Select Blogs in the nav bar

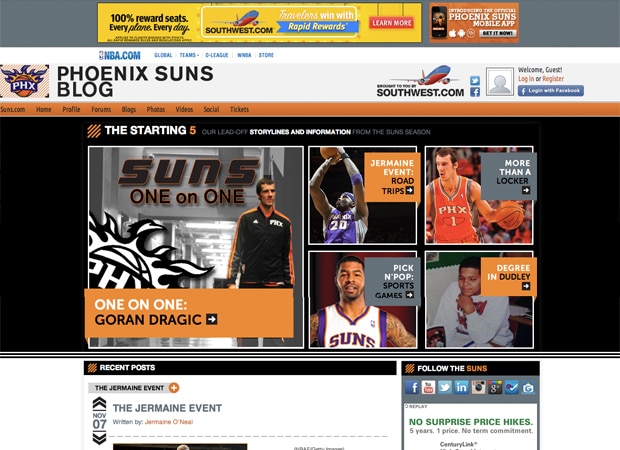(129, 110)
